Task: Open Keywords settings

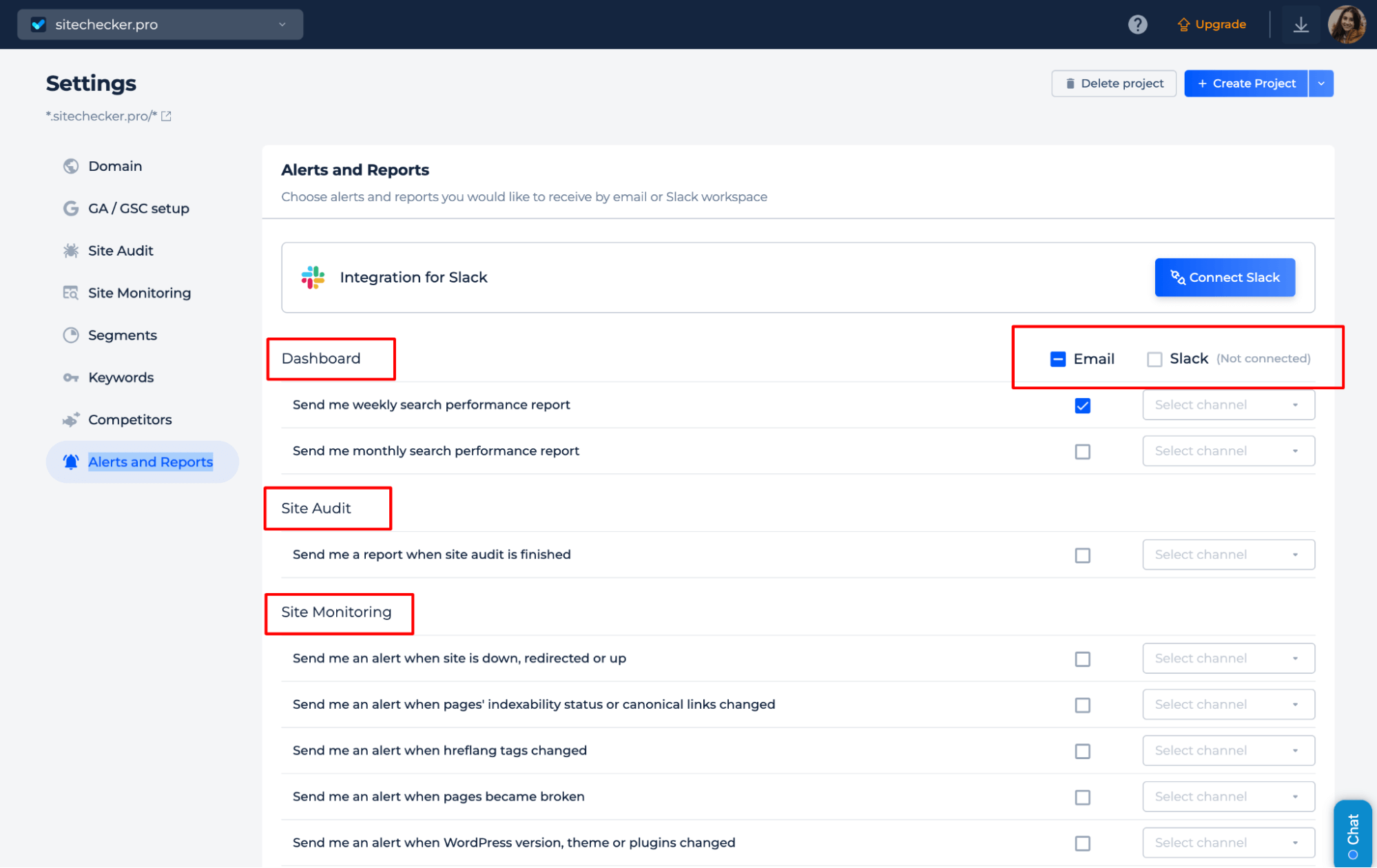Action: coord(121,378)
